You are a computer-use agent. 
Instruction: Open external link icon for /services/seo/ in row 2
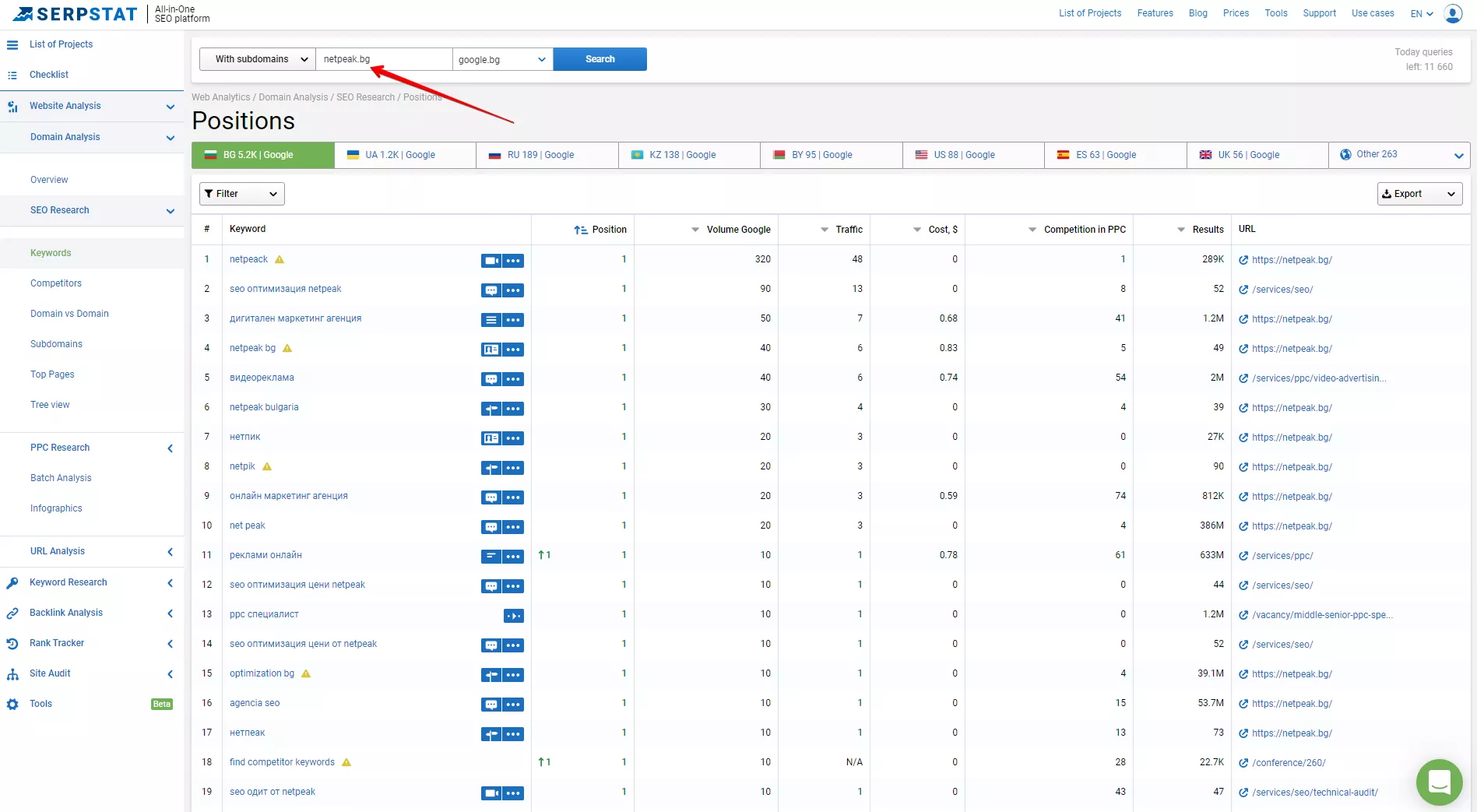coord(1243,290)
